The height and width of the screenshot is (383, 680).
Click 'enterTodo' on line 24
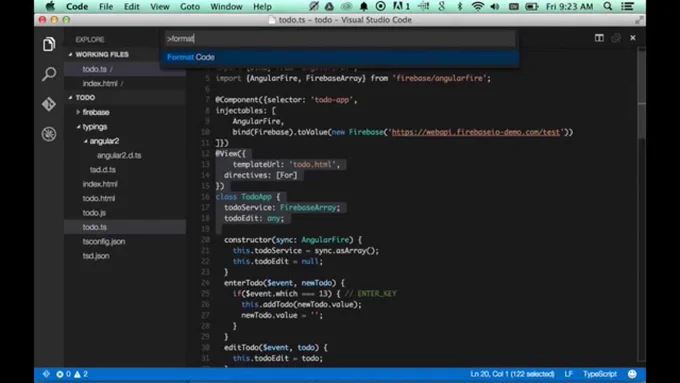(x=243, y=283)
